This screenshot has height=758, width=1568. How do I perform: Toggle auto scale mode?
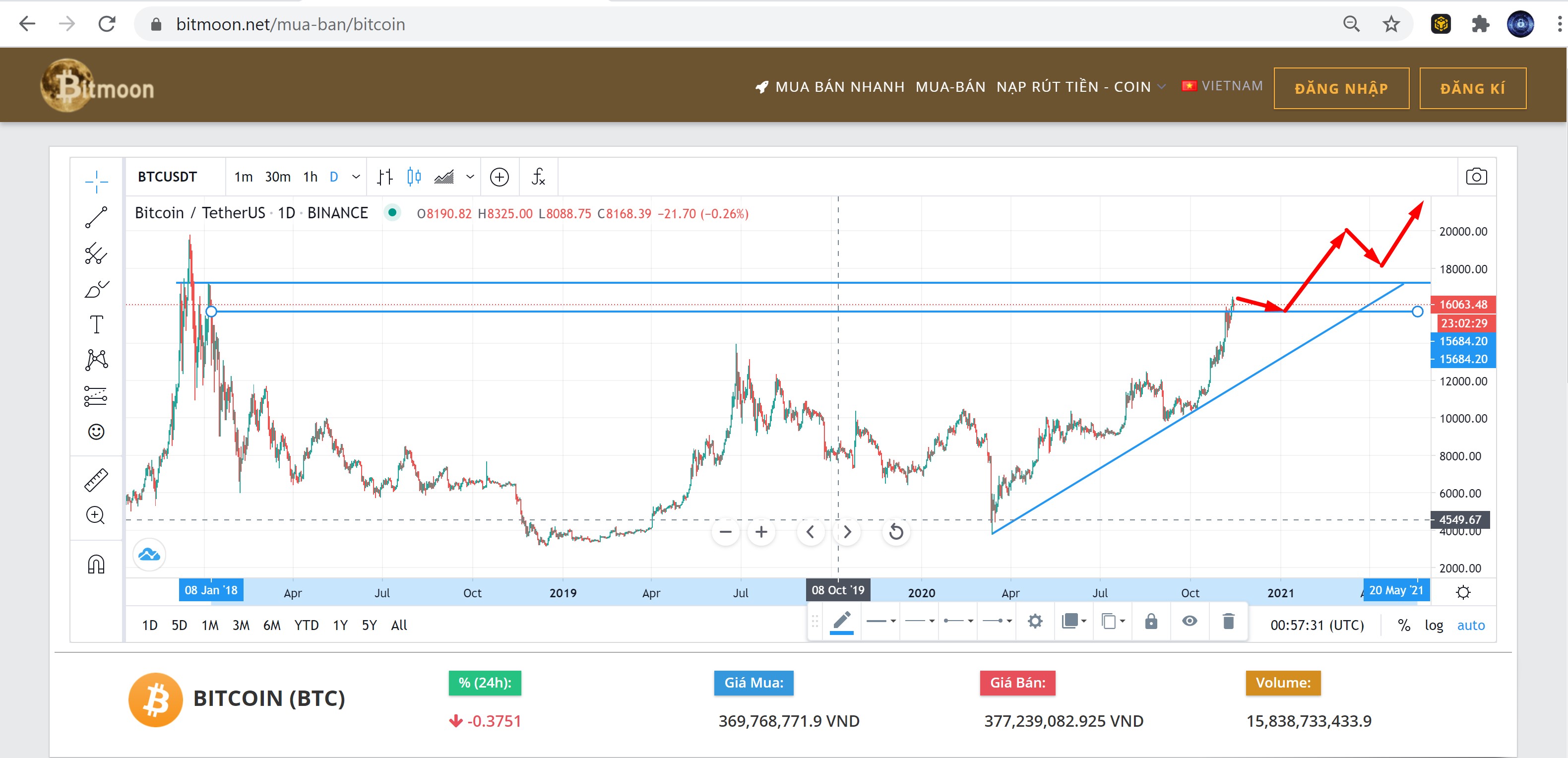point(1471,625)
